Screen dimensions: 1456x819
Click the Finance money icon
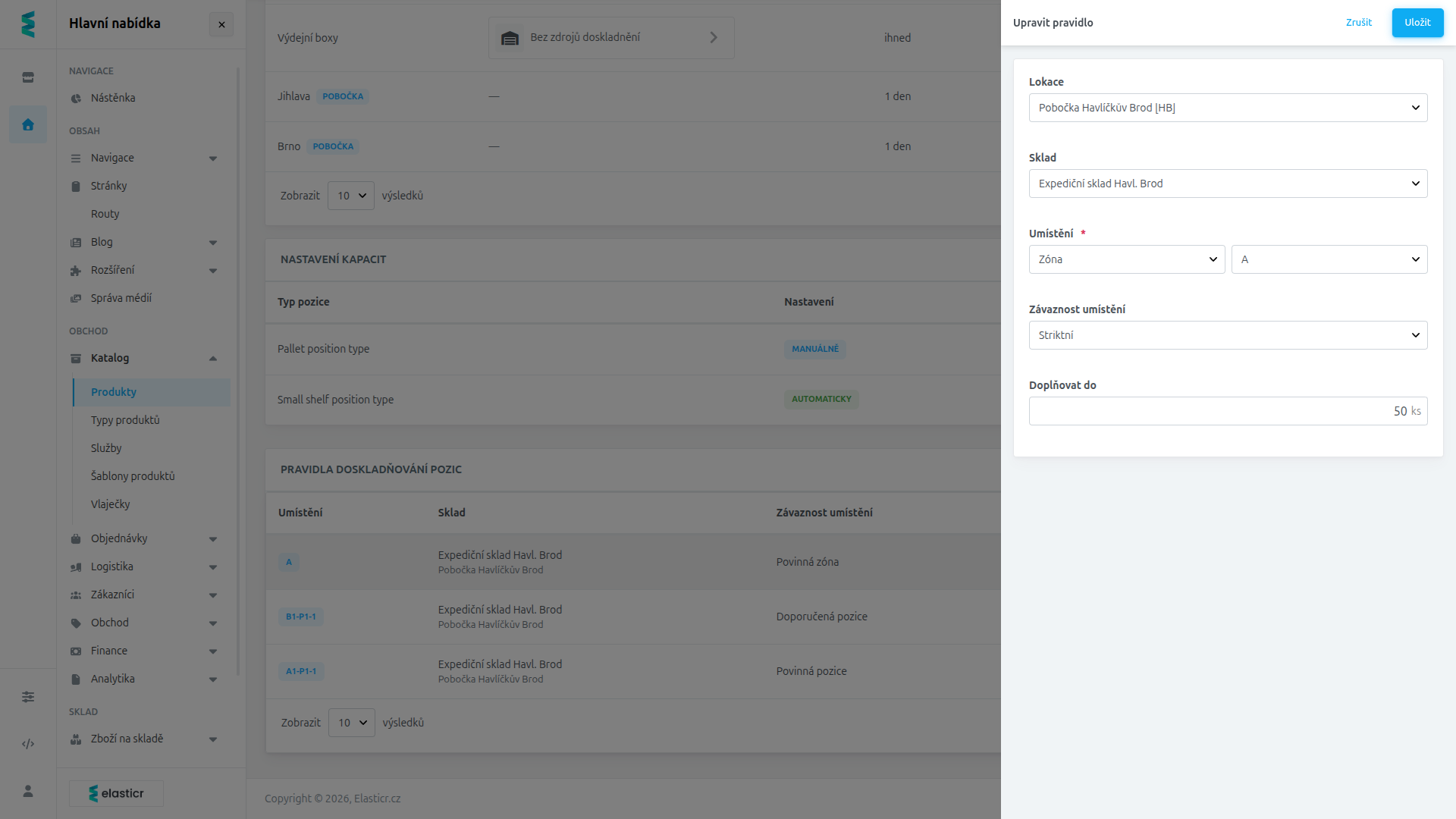[x=76, y=651]
